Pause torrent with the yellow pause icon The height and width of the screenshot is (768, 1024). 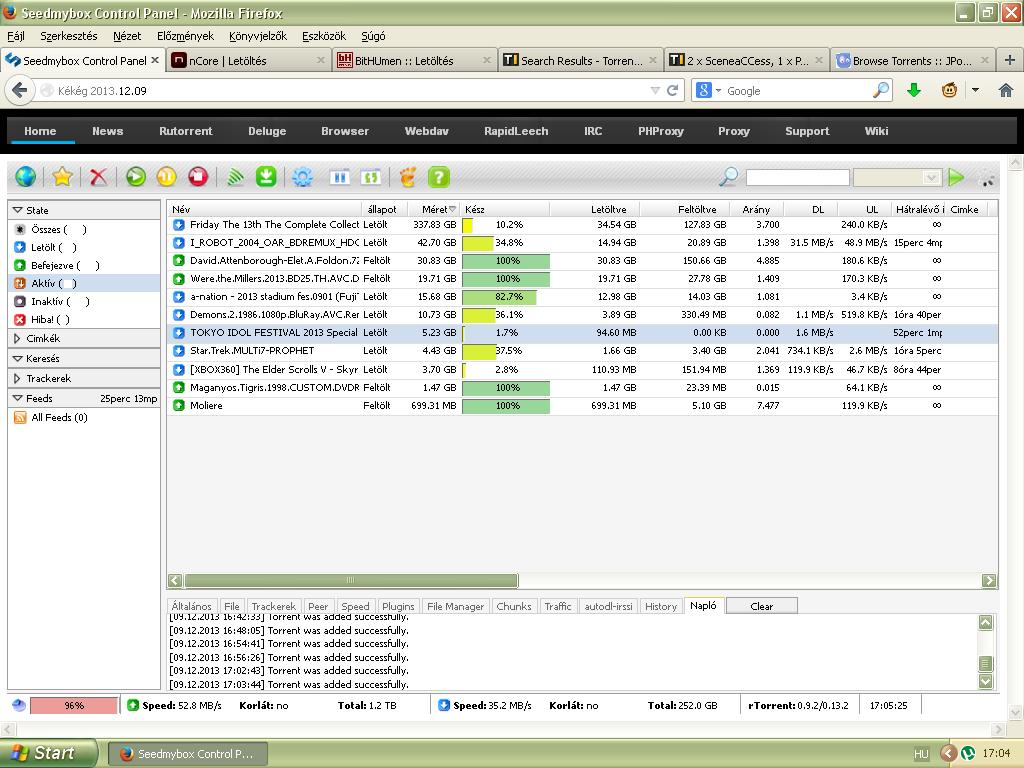coord(167,176)
